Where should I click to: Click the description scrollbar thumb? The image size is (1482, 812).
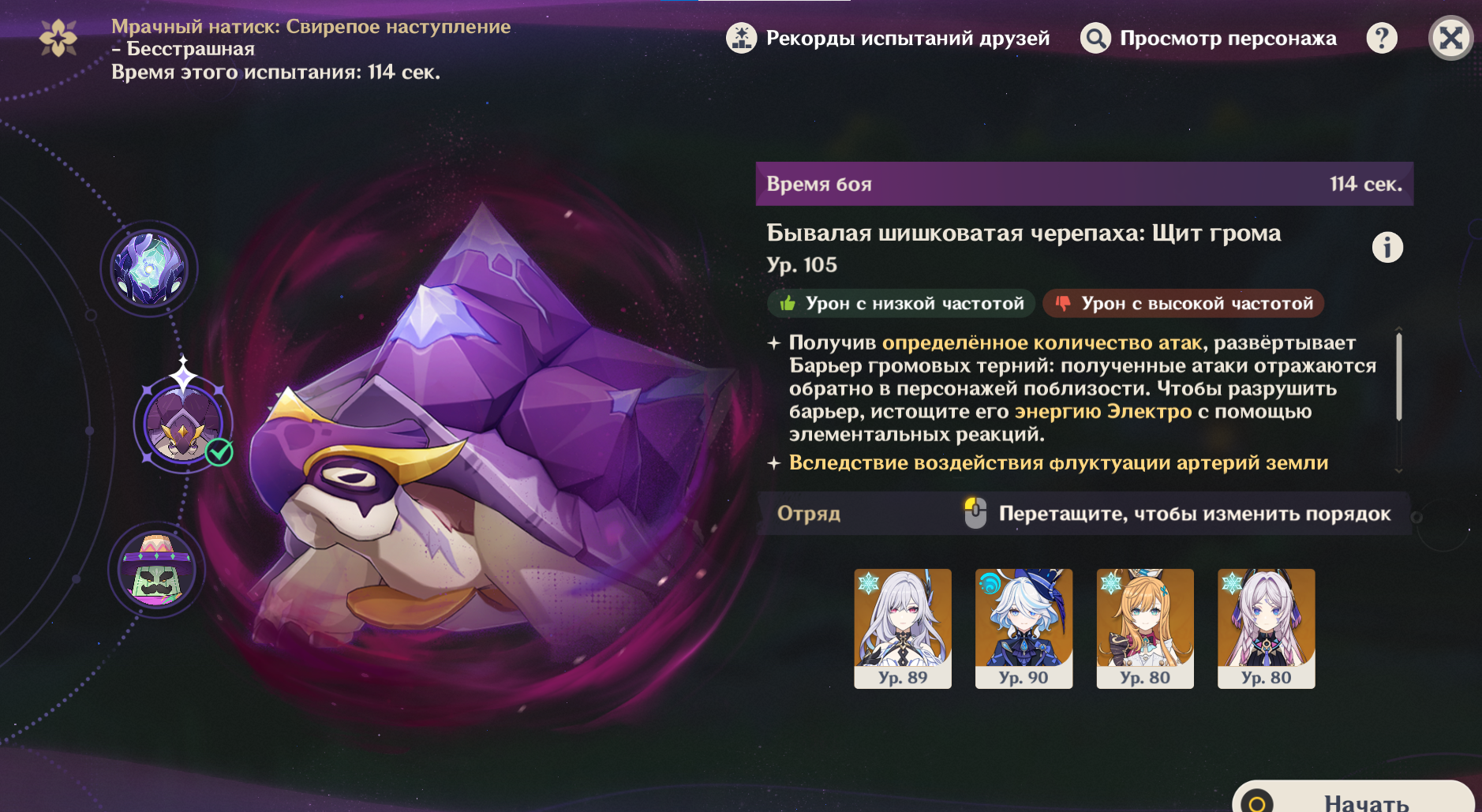click(x=1398, y=376)
